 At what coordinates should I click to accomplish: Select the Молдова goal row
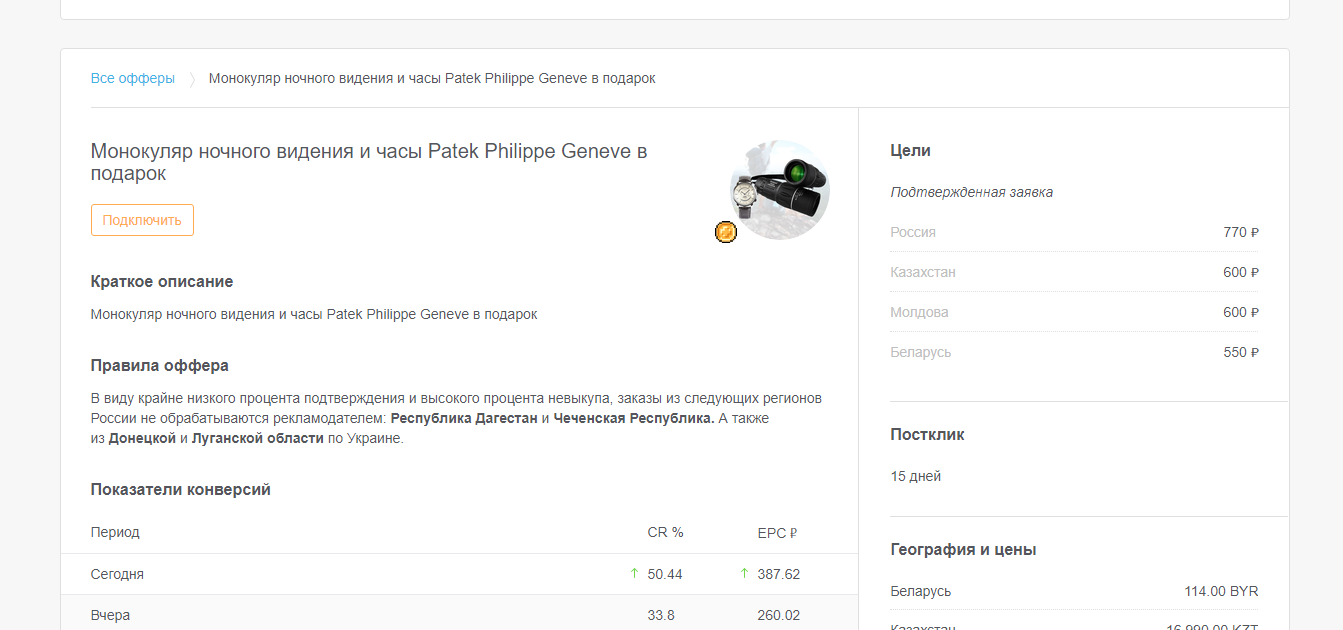(x=1073, y=312)
